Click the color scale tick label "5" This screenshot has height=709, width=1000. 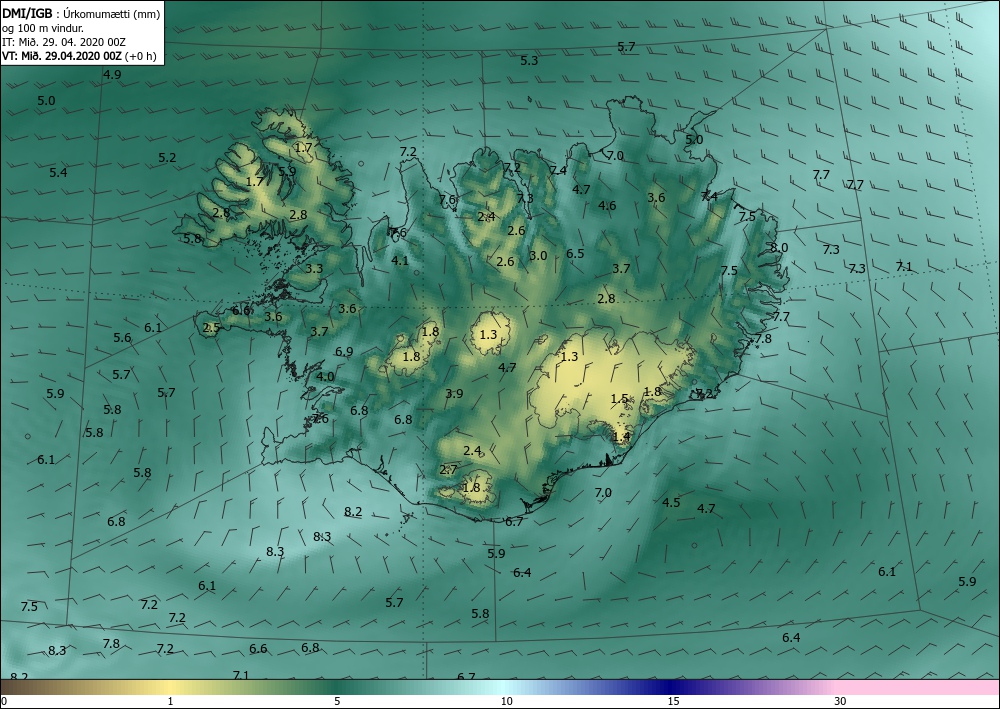pyautogui.click(x=337, y=702)
